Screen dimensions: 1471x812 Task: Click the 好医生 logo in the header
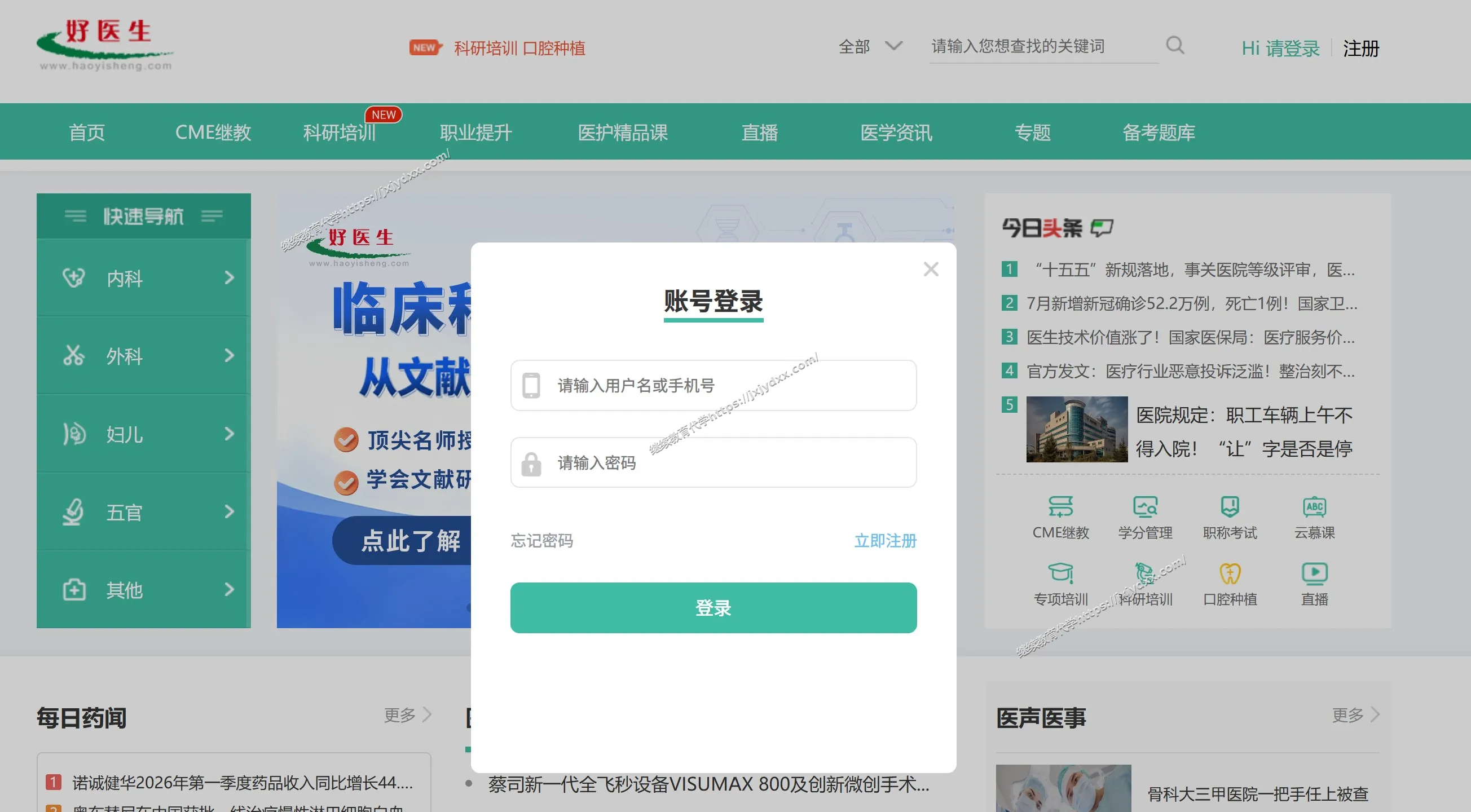104,45
